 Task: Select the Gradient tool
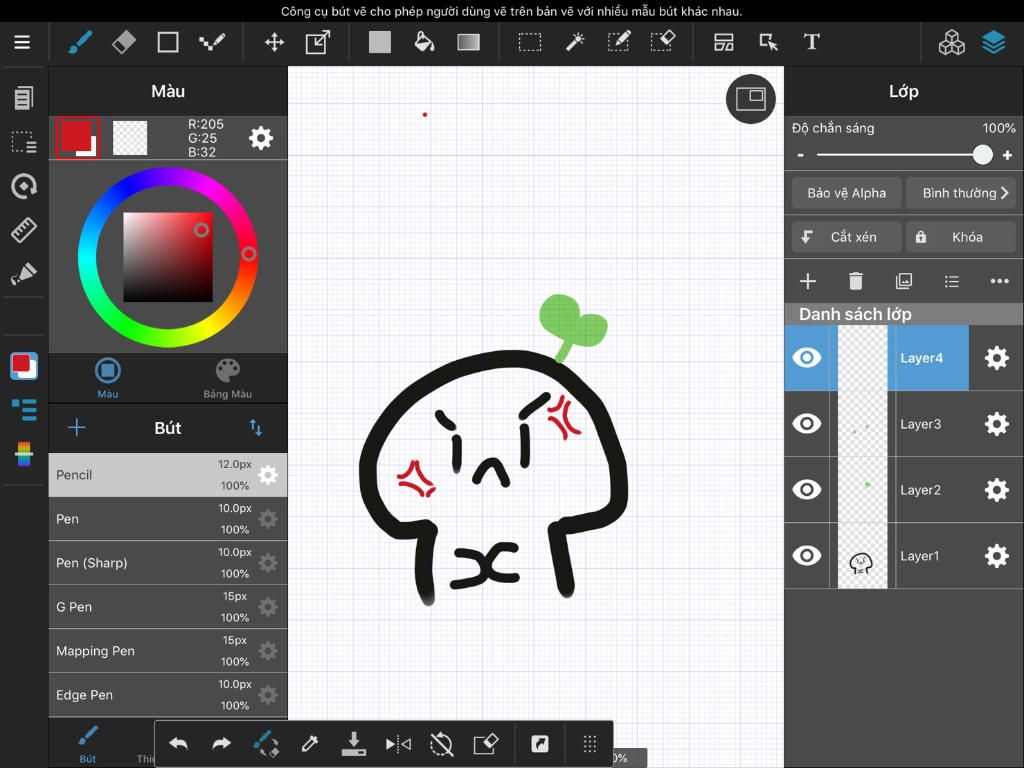(468, 42)
